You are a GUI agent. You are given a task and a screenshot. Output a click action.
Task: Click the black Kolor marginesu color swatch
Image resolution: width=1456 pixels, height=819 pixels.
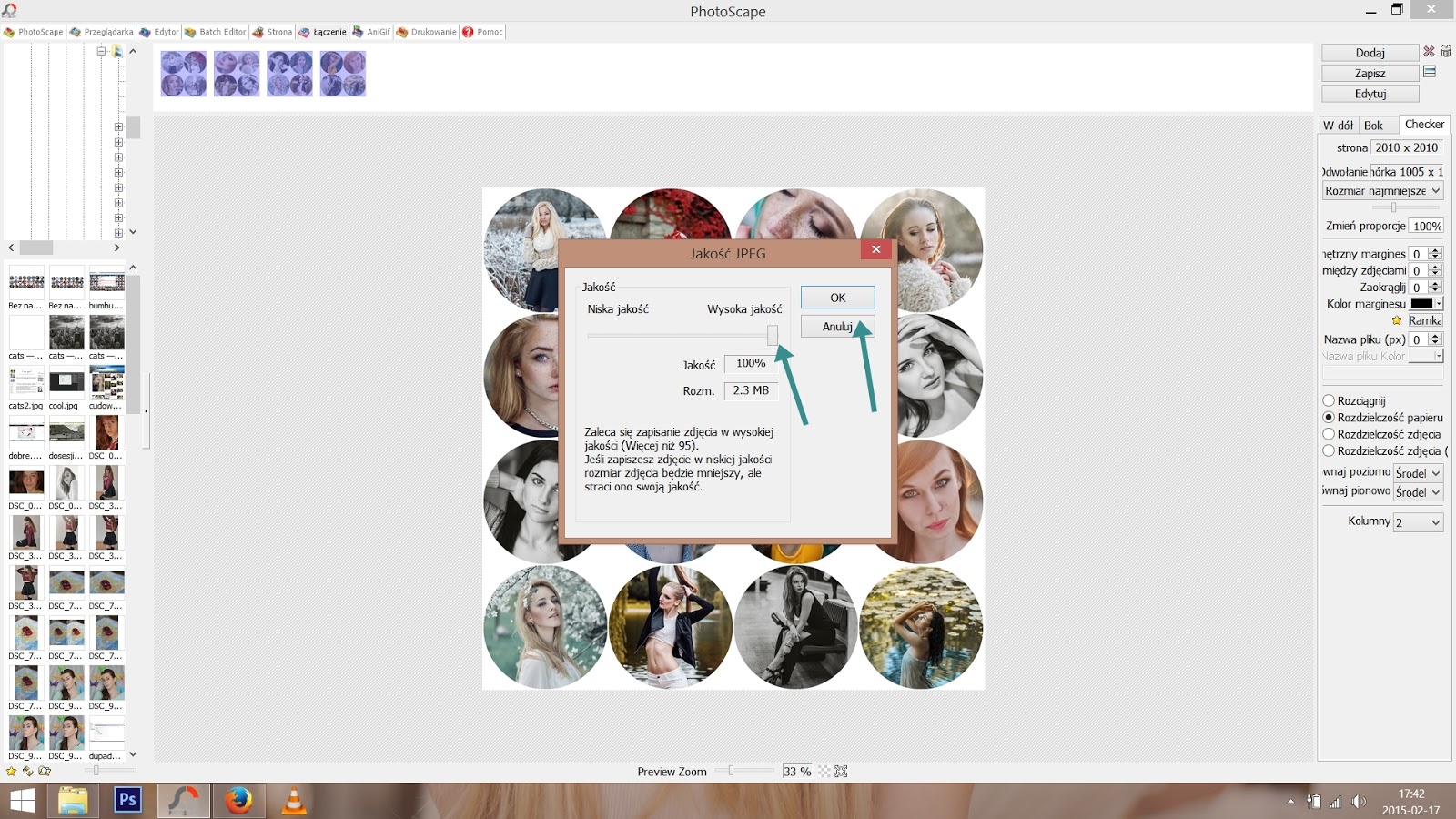(x=1421, y=304)
